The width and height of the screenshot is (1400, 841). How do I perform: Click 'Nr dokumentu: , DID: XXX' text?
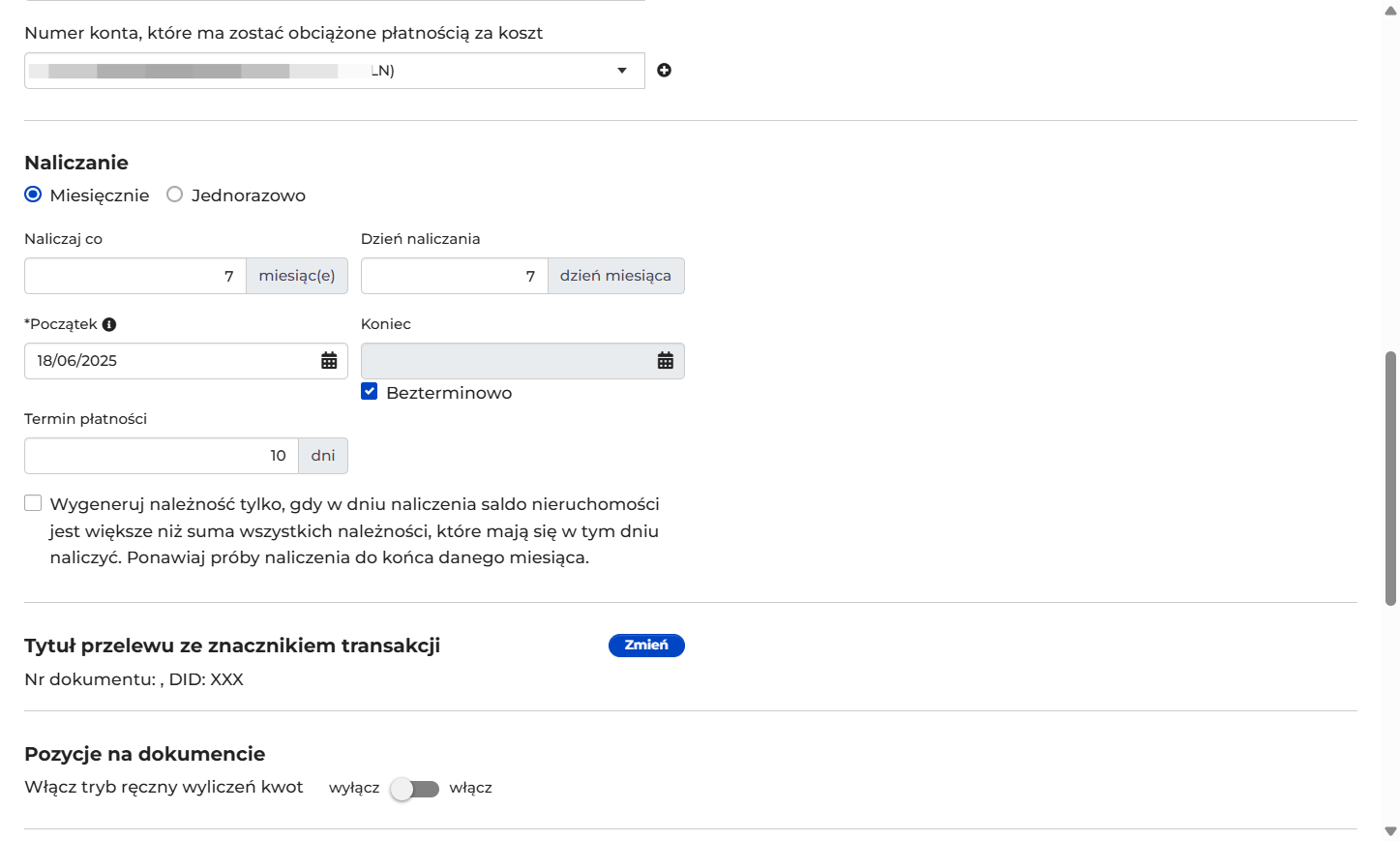134,679
